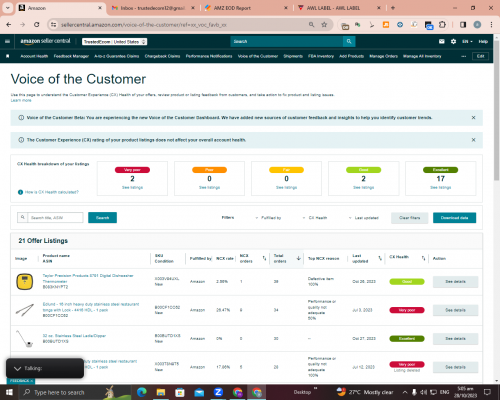
Task: Open the account switcher TrustedEcom United States
Action: coord(115,42)
